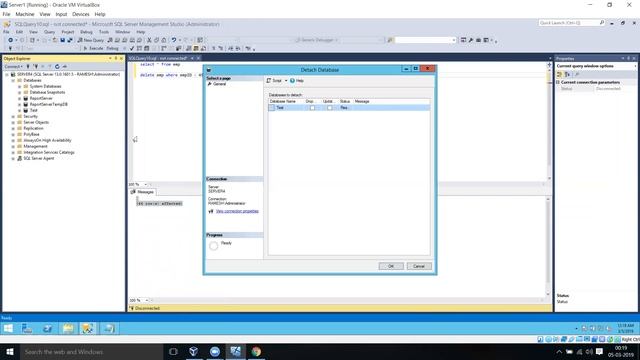Select Database Snapshots in Object Explorer
This screenshot has height=360, width=640.
click(47, 92)
